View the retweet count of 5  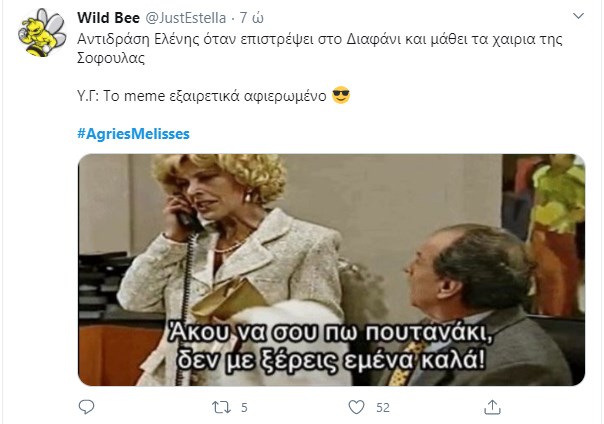coord(244,407)
